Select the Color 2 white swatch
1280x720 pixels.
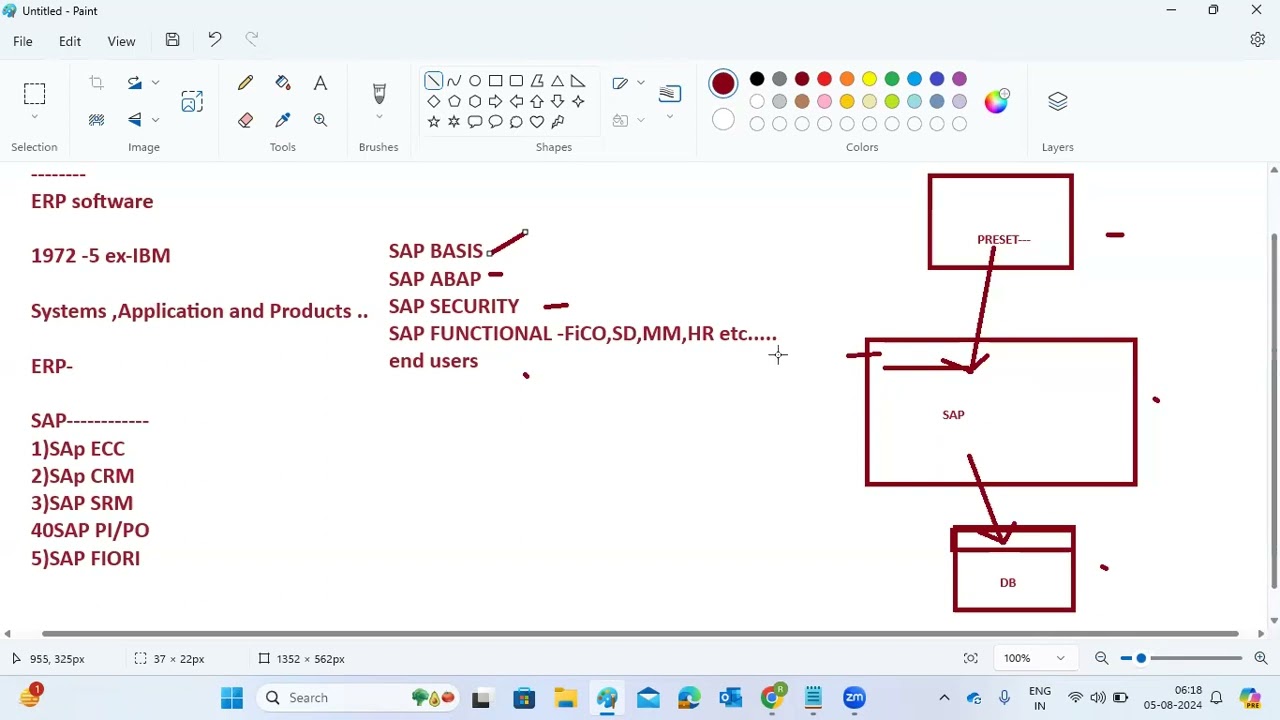click(x=723, y=120)
